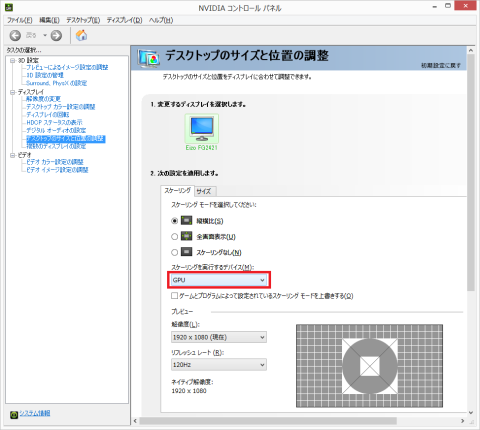Open デジタル オーディオの設定 tree item
The width and height of the screenshot is (480, 430).
56,130
